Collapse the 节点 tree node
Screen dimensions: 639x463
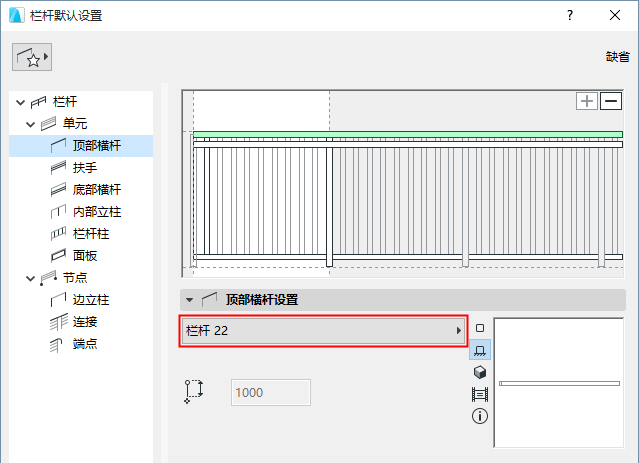point(31,278)
